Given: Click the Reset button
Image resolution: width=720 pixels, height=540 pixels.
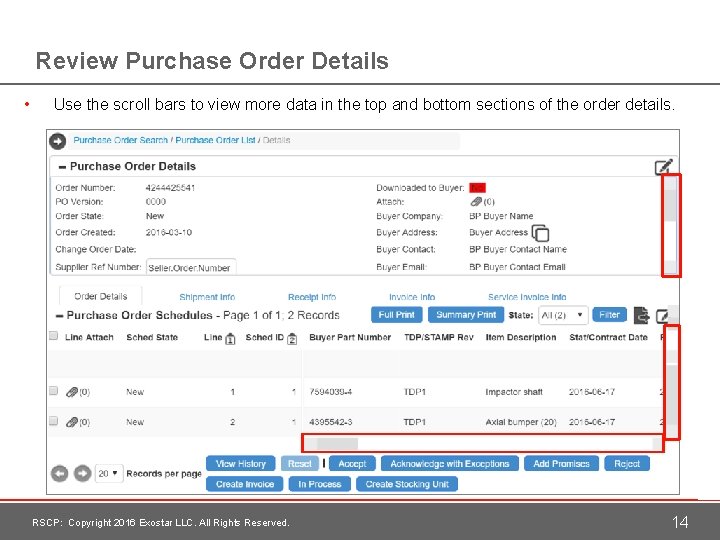Looking at the screenshot, I should pyautogui.click(x=299, y=464).
